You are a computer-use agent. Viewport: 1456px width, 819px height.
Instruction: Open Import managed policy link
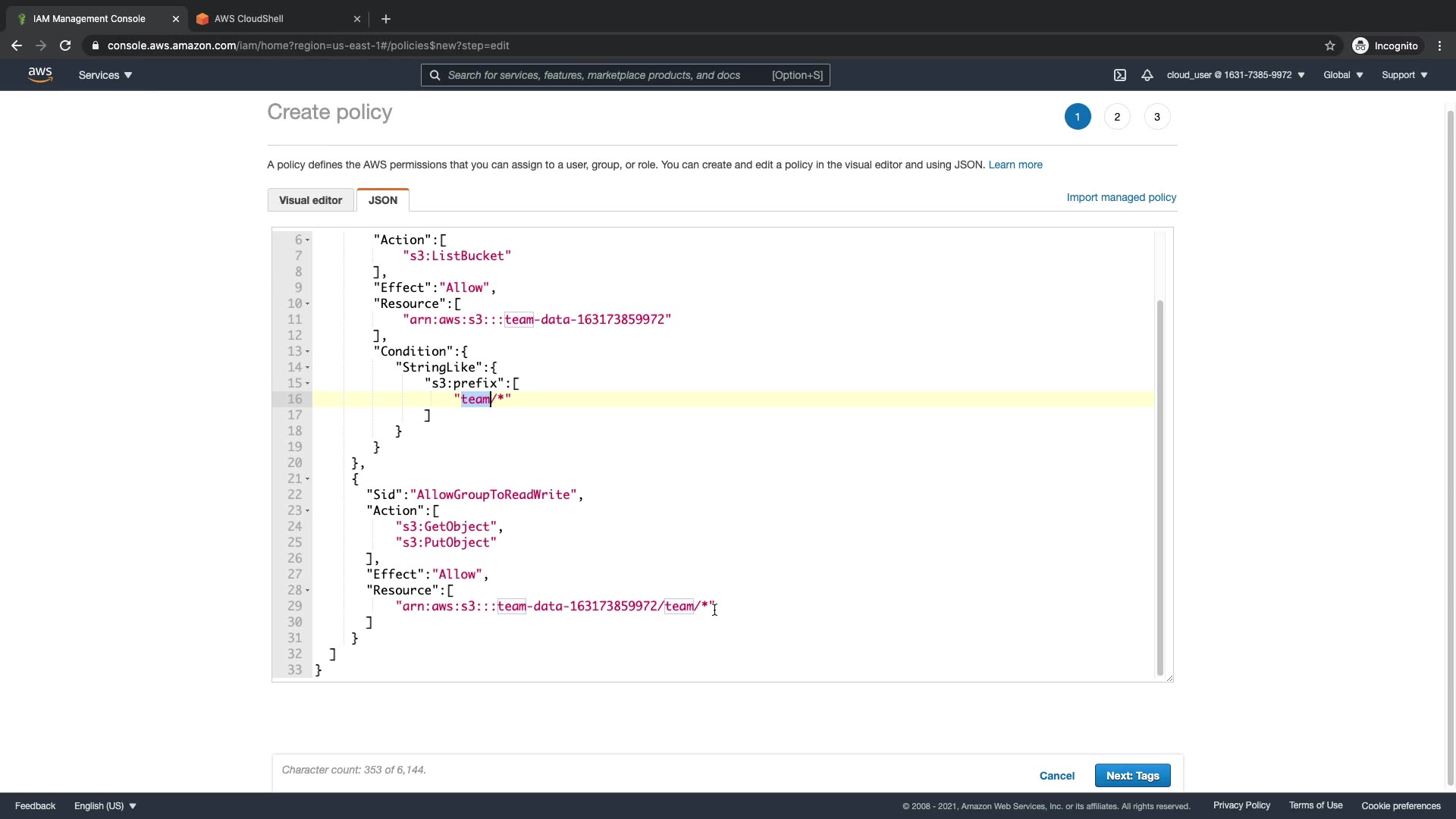(1121, 197)
